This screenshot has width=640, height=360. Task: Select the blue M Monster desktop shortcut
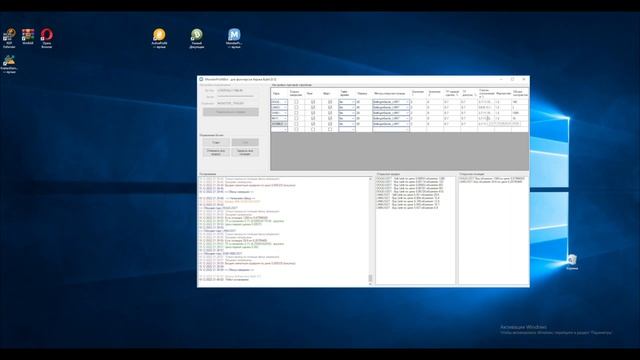pos(234,38)
